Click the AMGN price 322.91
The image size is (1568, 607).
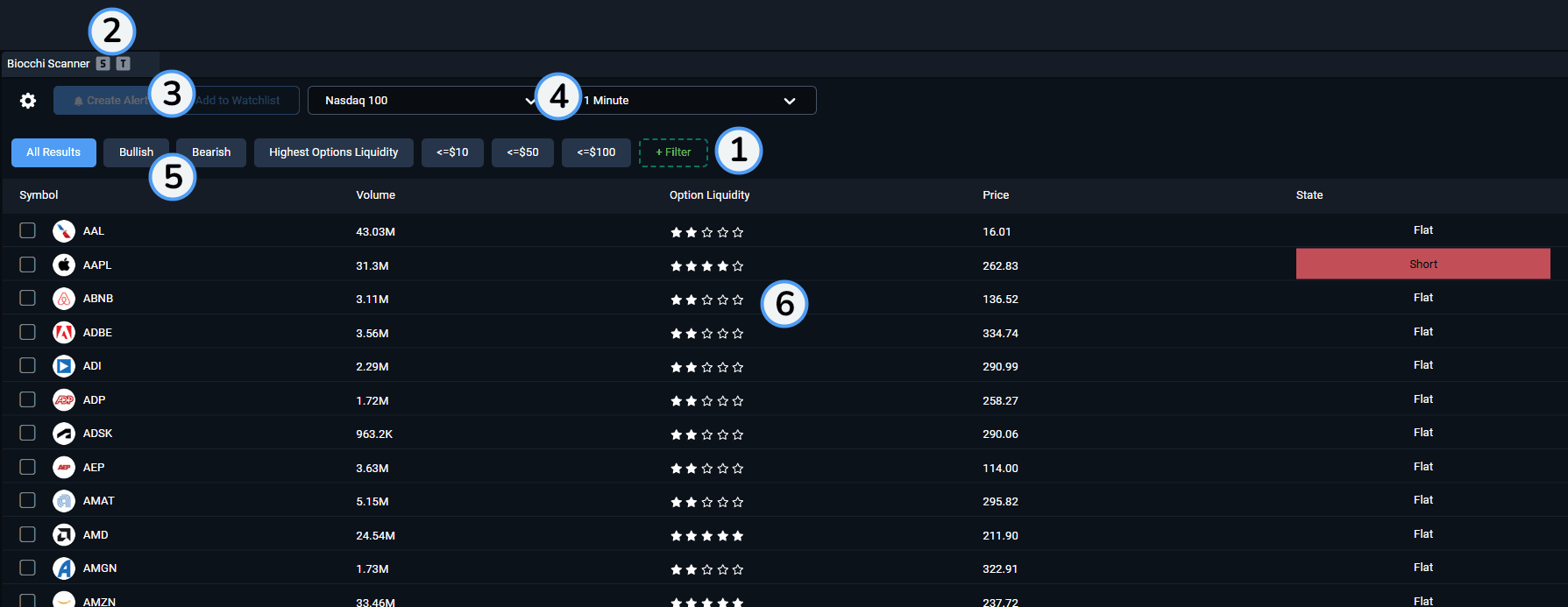point(1000,569)
